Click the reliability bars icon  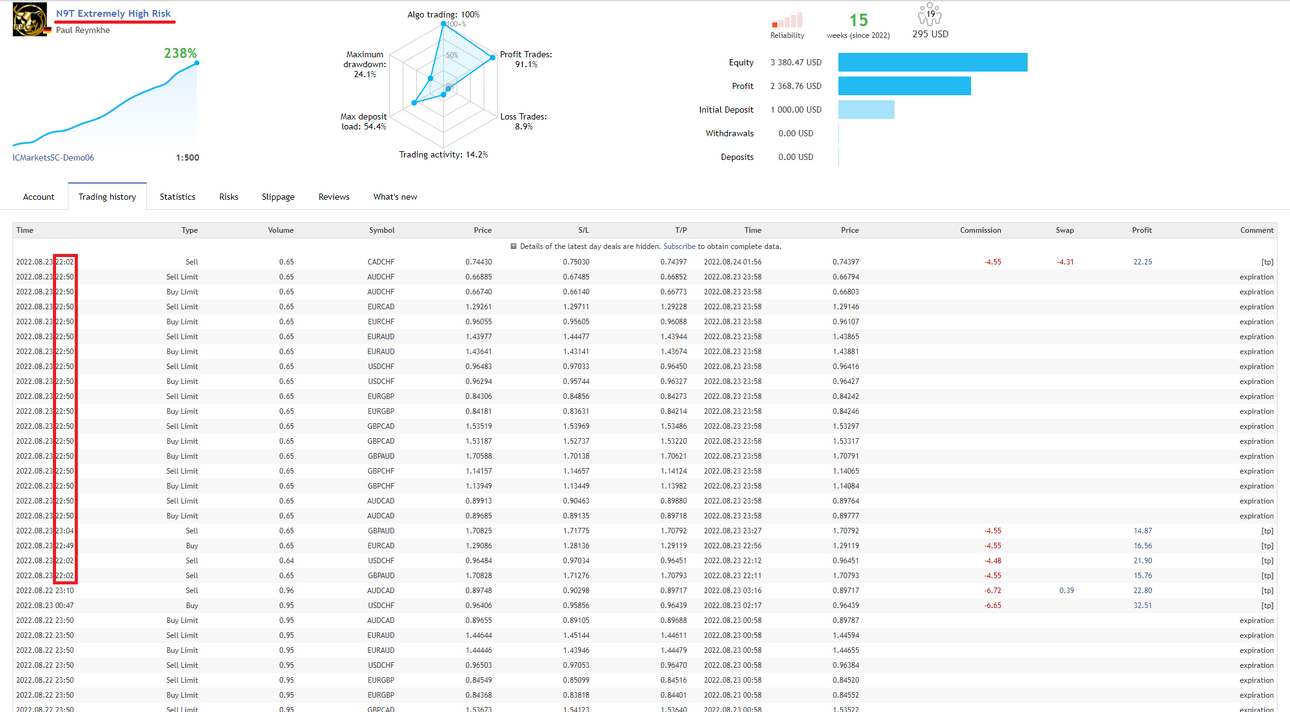pos(787,20)
